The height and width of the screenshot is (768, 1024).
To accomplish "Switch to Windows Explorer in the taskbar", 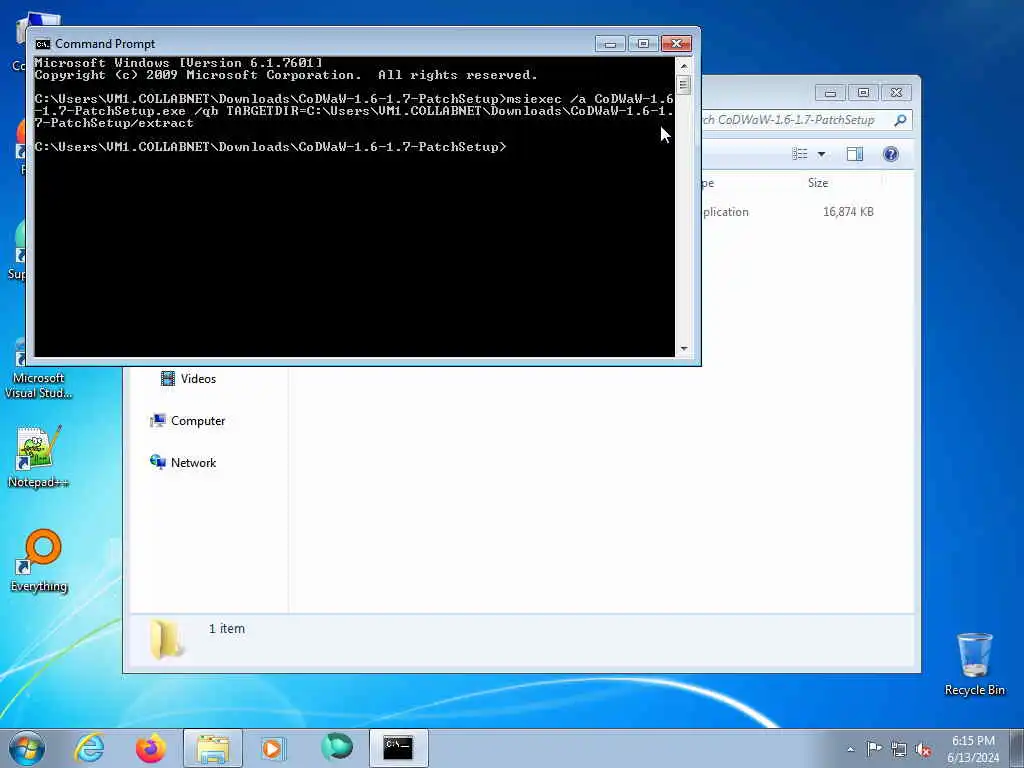I will click(213, 748).
